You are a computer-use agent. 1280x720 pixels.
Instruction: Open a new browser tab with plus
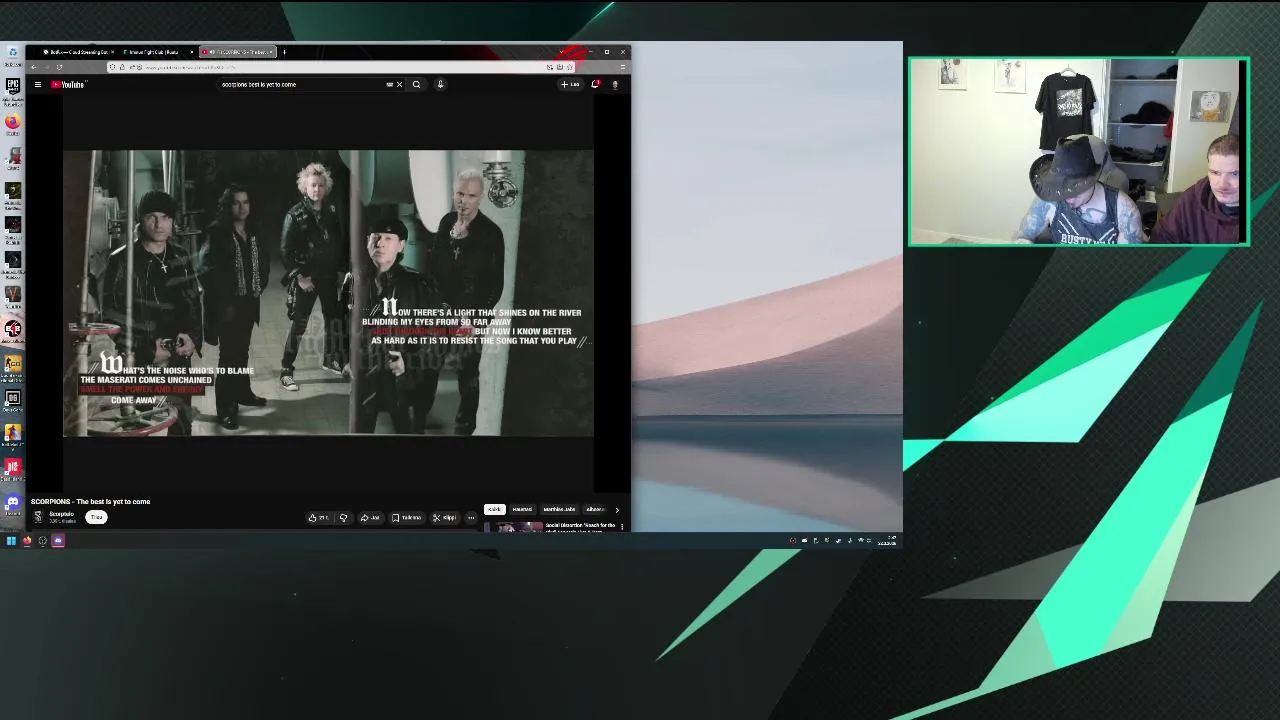coord(284,52)
